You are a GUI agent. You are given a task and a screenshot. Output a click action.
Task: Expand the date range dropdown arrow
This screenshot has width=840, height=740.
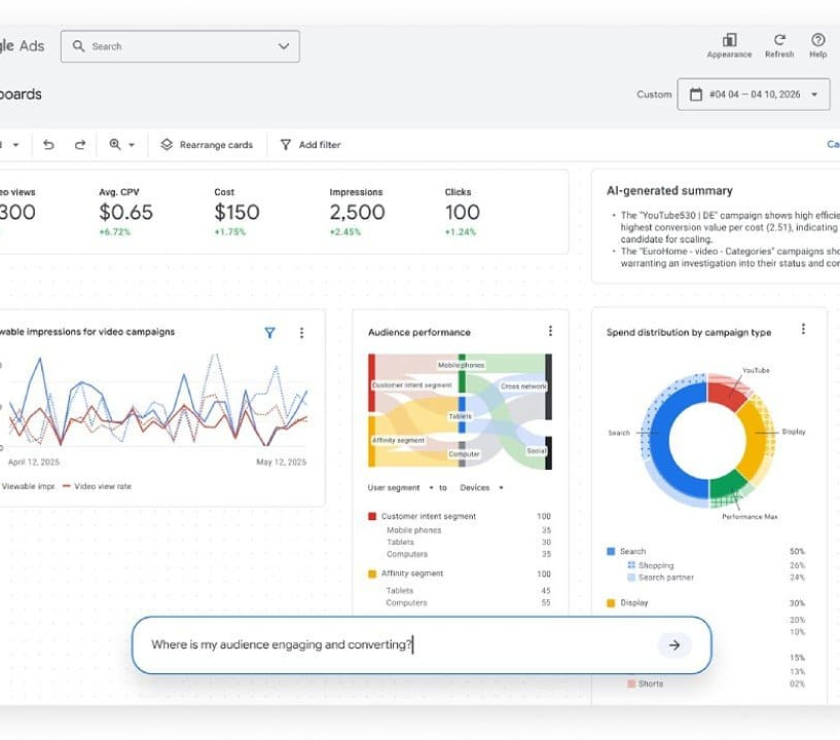tap(814, 94)
